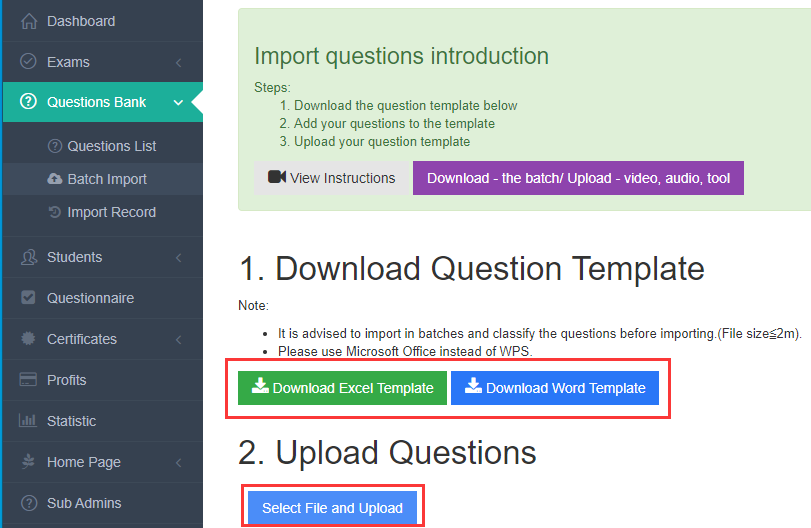Click the 'Import questions introduction' heading
This screenshot has width=811, height=528.
click(401, 56)
